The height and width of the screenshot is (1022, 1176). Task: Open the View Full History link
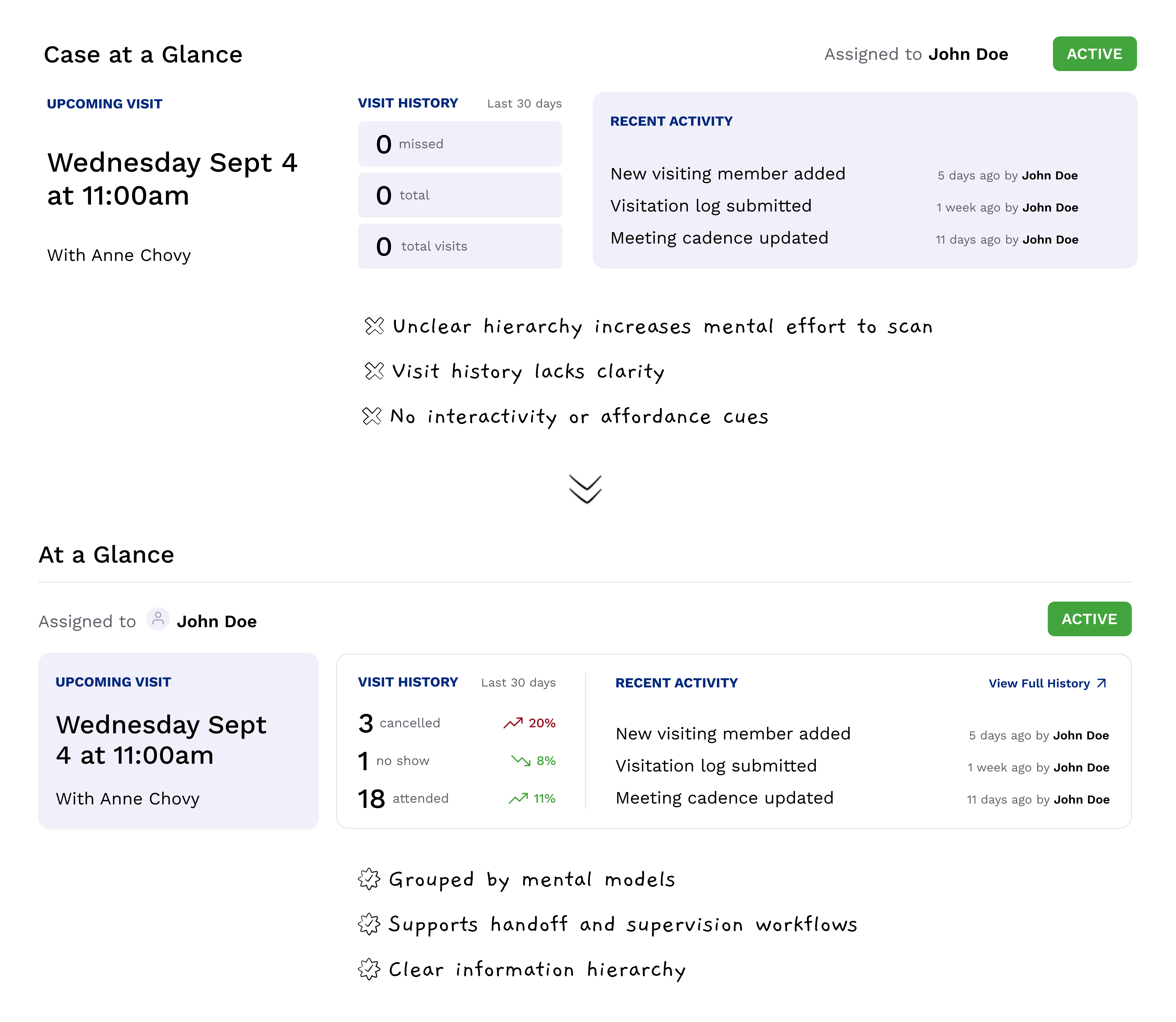tap(1047, 683)
